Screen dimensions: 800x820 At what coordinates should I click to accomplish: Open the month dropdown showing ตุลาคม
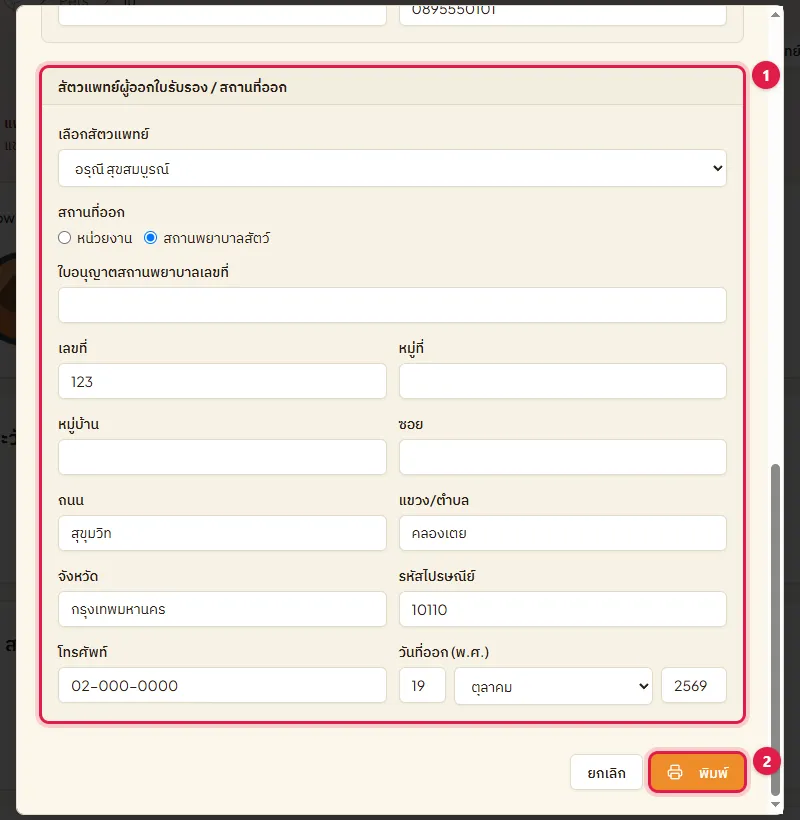coord(553,686)
